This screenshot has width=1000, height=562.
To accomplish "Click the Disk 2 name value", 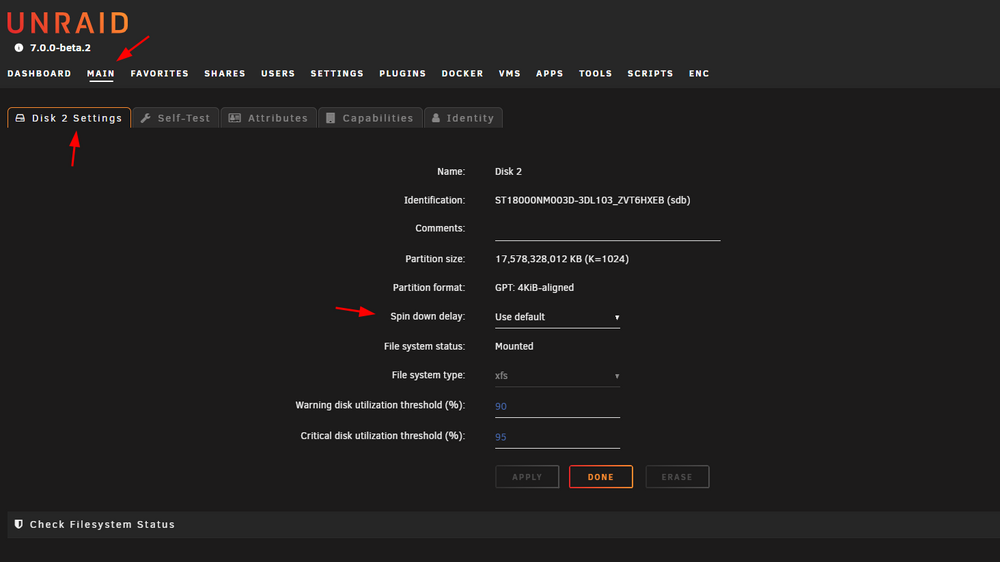I will pos(508,172).
